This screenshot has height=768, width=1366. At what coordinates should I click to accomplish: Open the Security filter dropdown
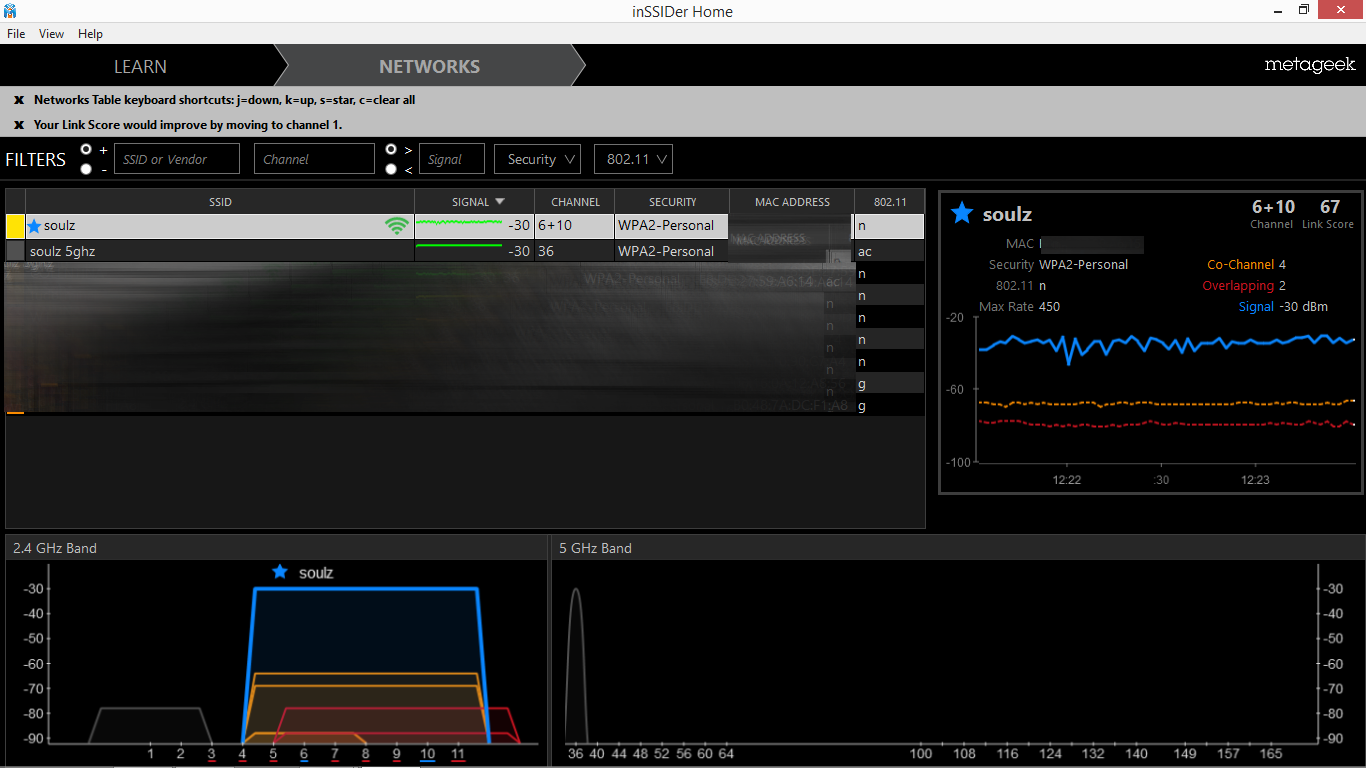pyautogui.click(x=537, y=159)
